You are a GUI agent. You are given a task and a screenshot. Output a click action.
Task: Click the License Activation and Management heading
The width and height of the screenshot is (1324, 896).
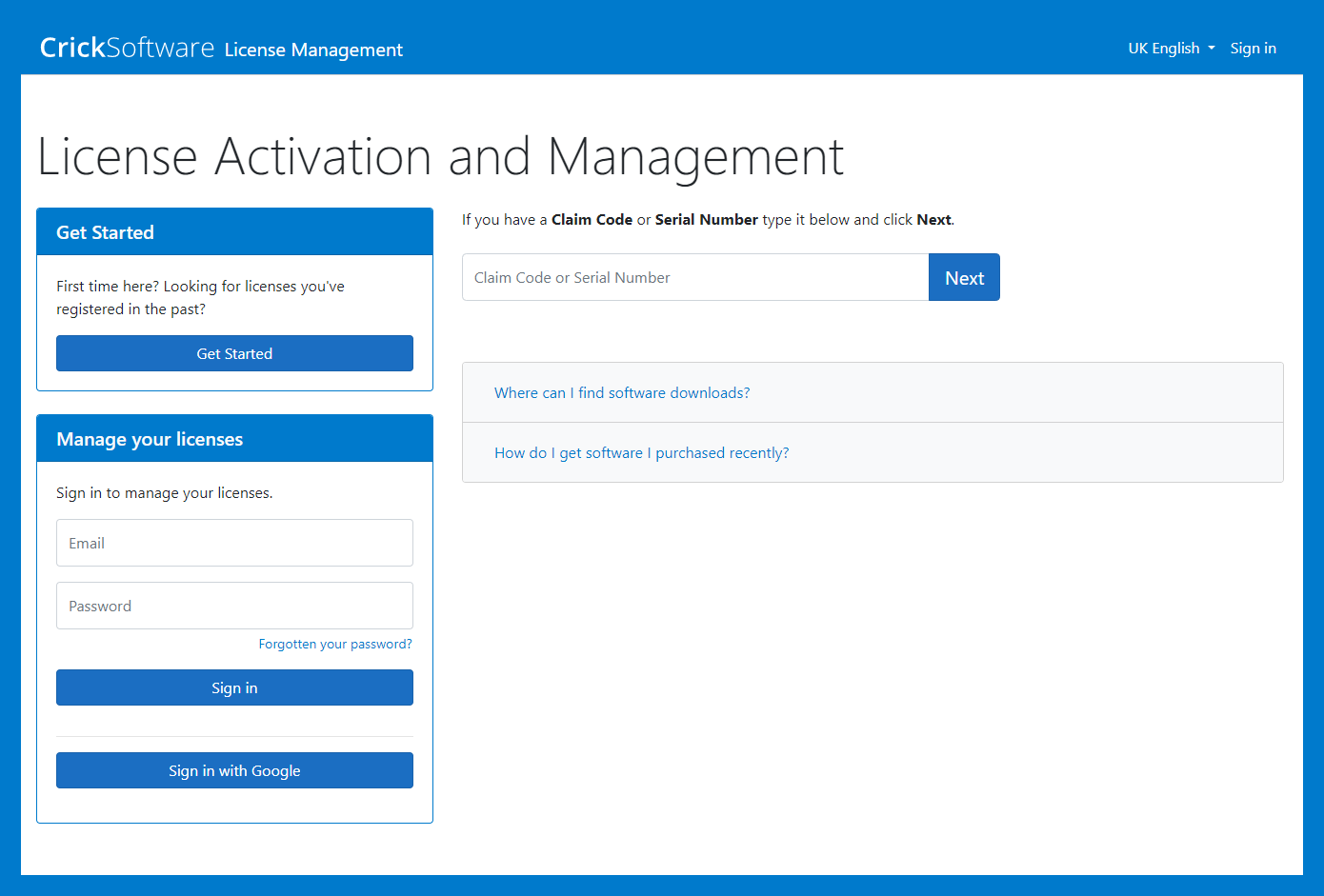pos(440,157)
